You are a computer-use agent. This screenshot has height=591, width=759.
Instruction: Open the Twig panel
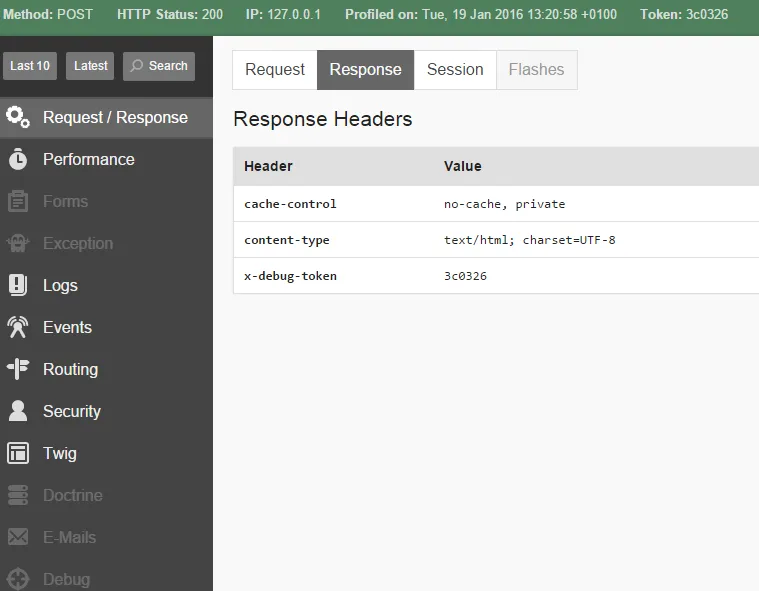[x=106, y=454]
